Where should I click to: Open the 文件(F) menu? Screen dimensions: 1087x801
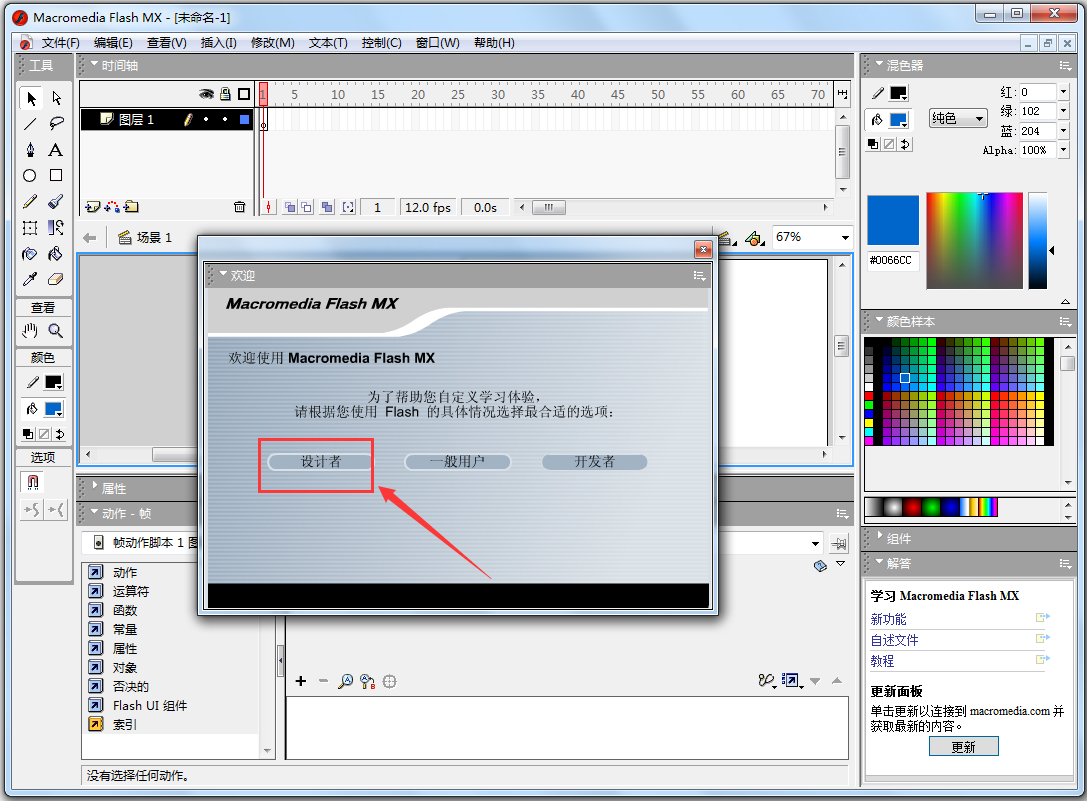(x=60, y=43)
